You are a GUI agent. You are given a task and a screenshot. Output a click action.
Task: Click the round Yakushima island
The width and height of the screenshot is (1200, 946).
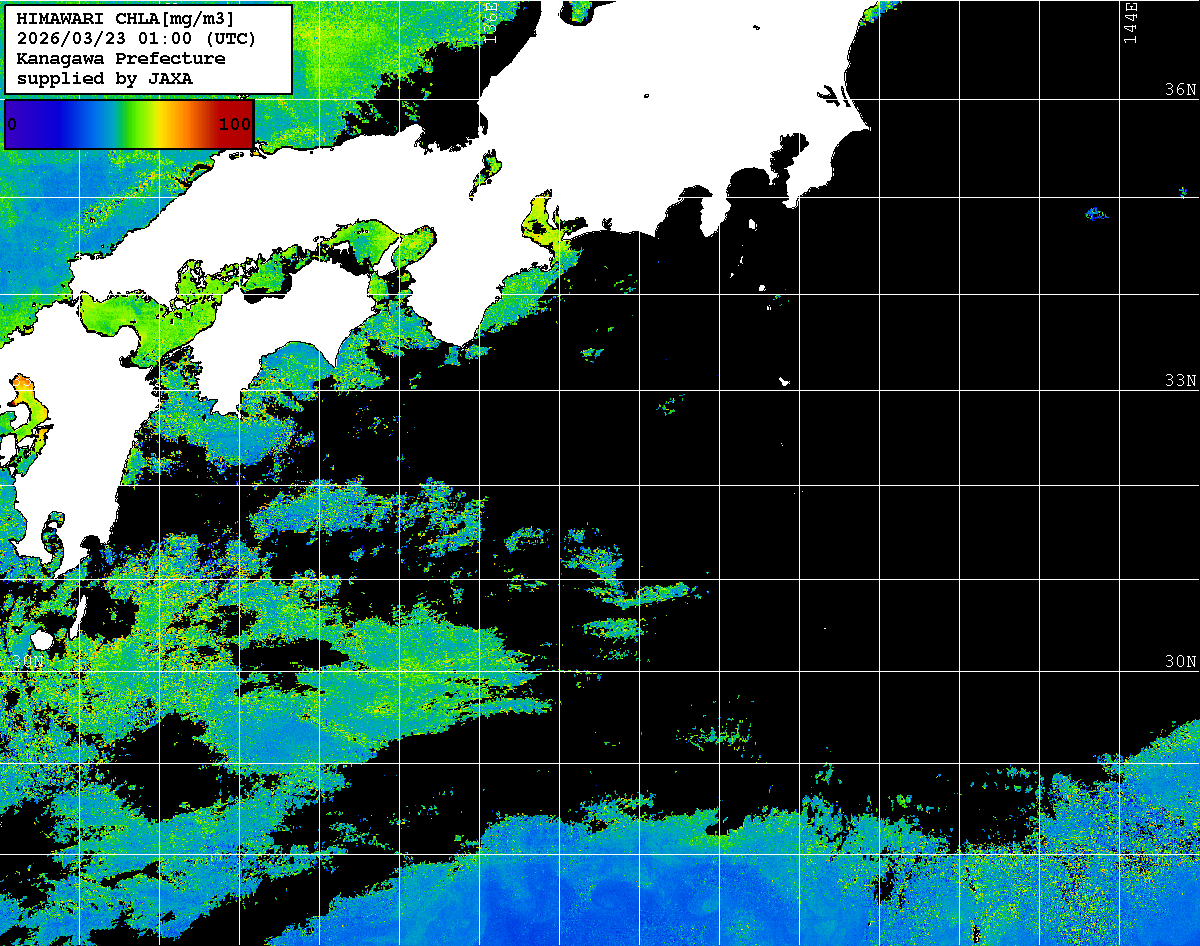coord(41,640)
